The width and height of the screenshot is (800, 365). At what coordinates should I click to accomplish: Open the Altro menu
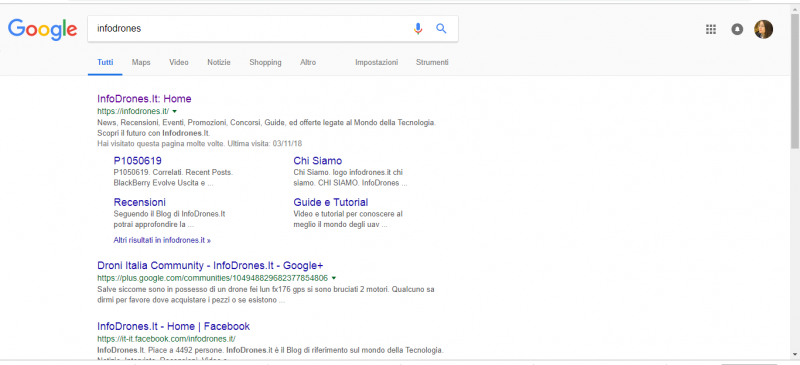308,62
